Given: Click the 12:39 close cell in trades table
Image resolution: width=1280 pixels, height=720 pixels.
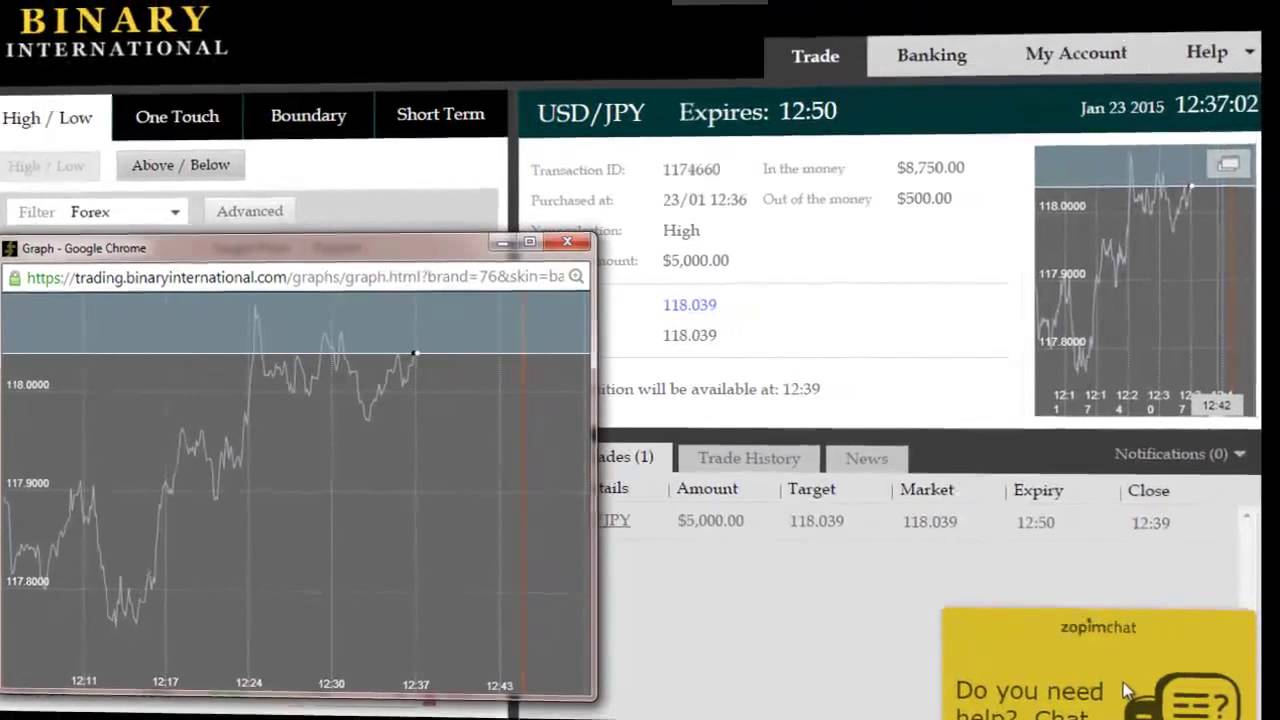Looking at the screenshot, I should point(1150,523).
